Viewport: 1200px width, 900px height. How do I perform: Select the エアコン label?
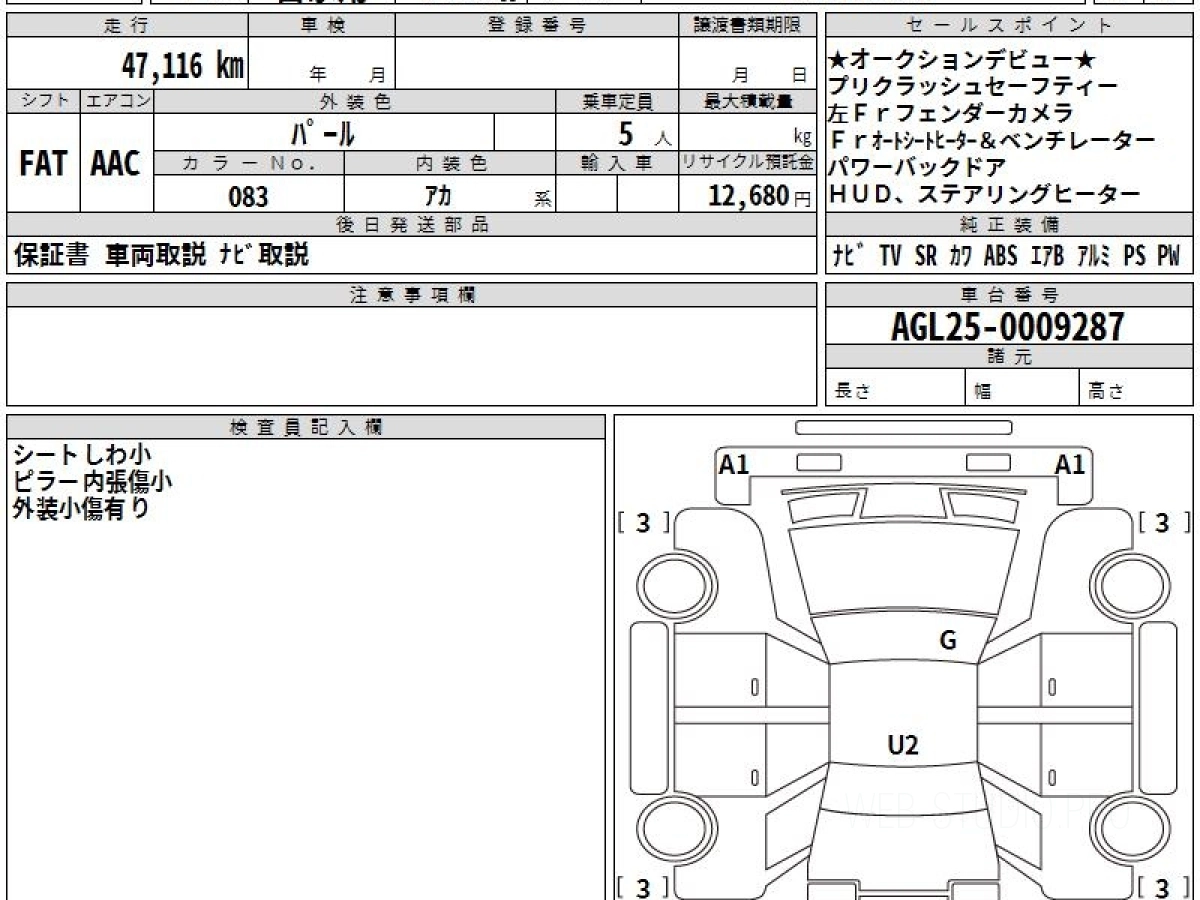(x=117, y=101)
